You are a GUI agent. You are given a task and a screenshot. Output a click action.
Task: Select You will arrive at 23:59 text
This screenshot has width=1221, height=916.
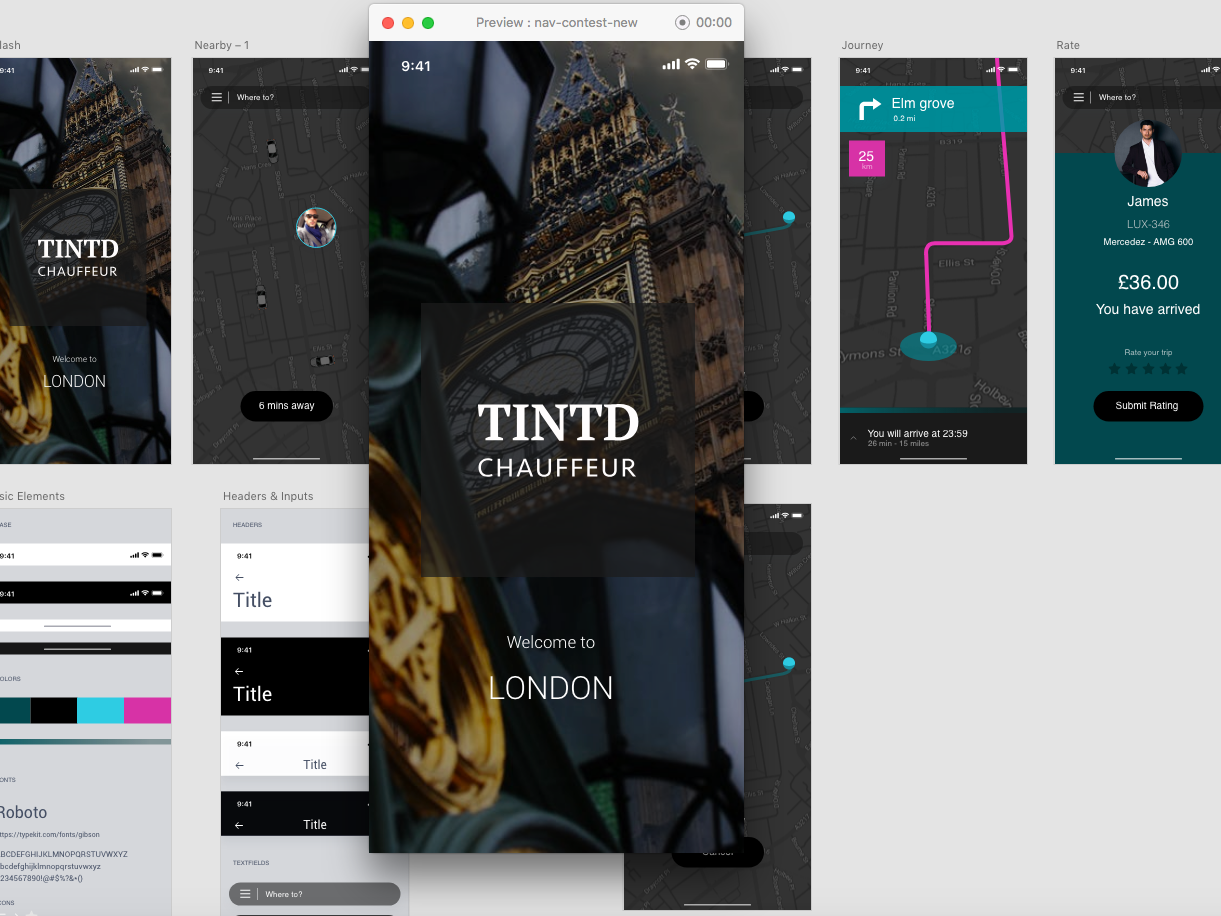[918, 434]
